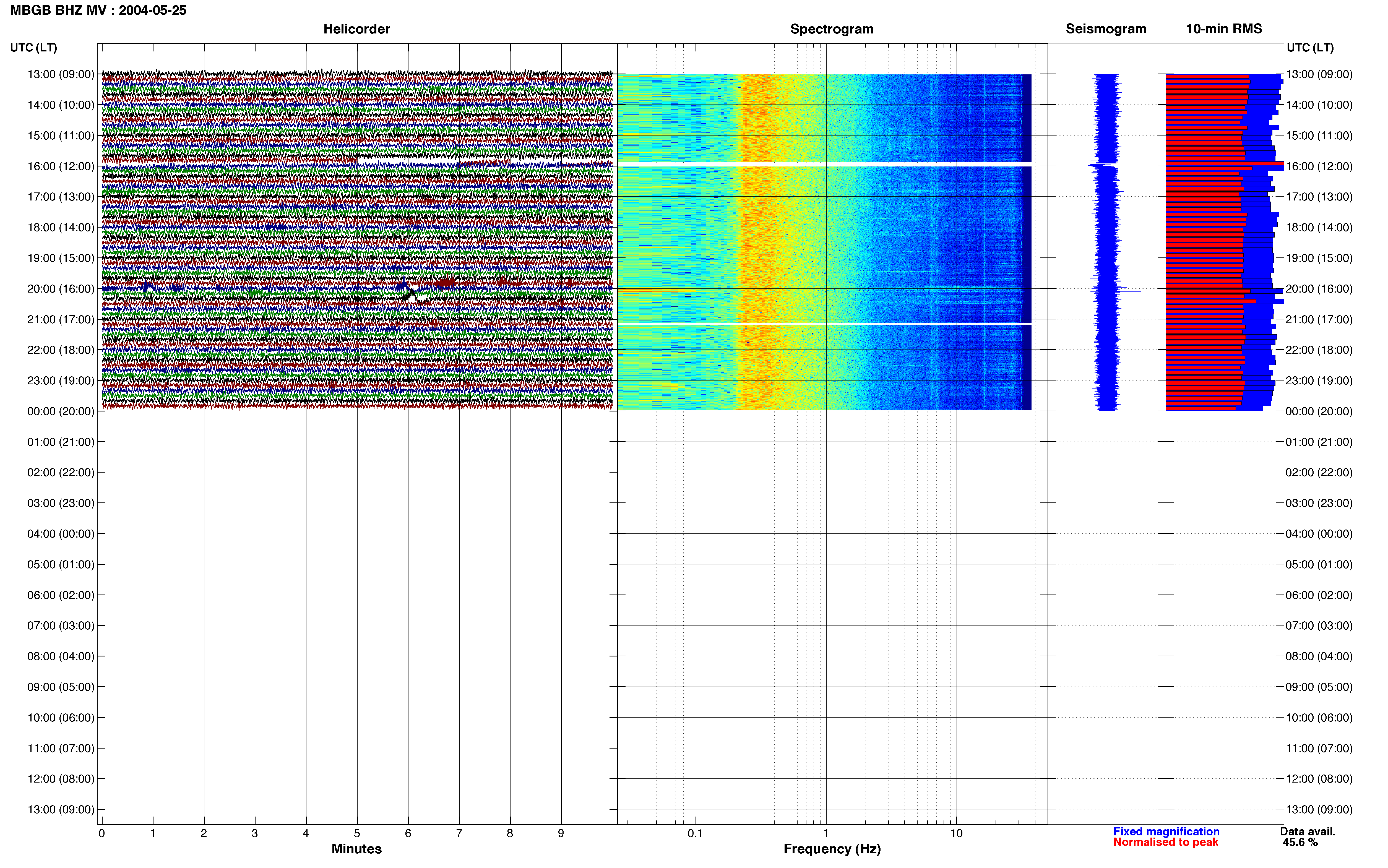Select the 'Seismogram' panel heading
Viewport: 1388px width, 868px height.
[1106, 29]
